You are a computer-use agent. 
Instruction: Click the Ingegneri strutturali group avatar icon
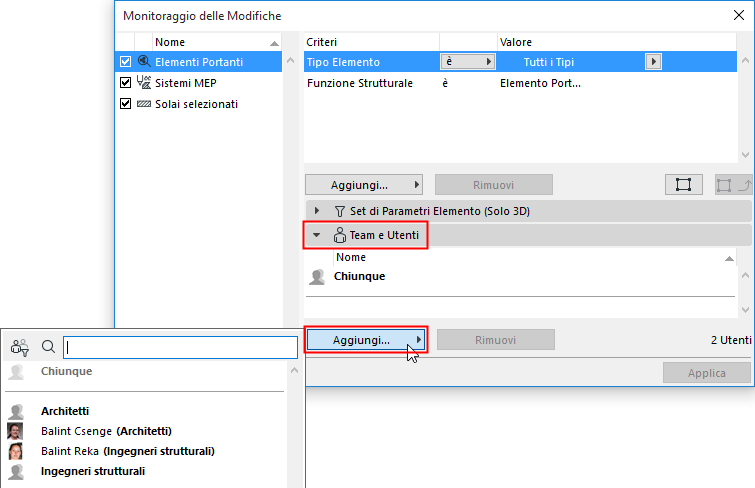[x=16, y=472]
